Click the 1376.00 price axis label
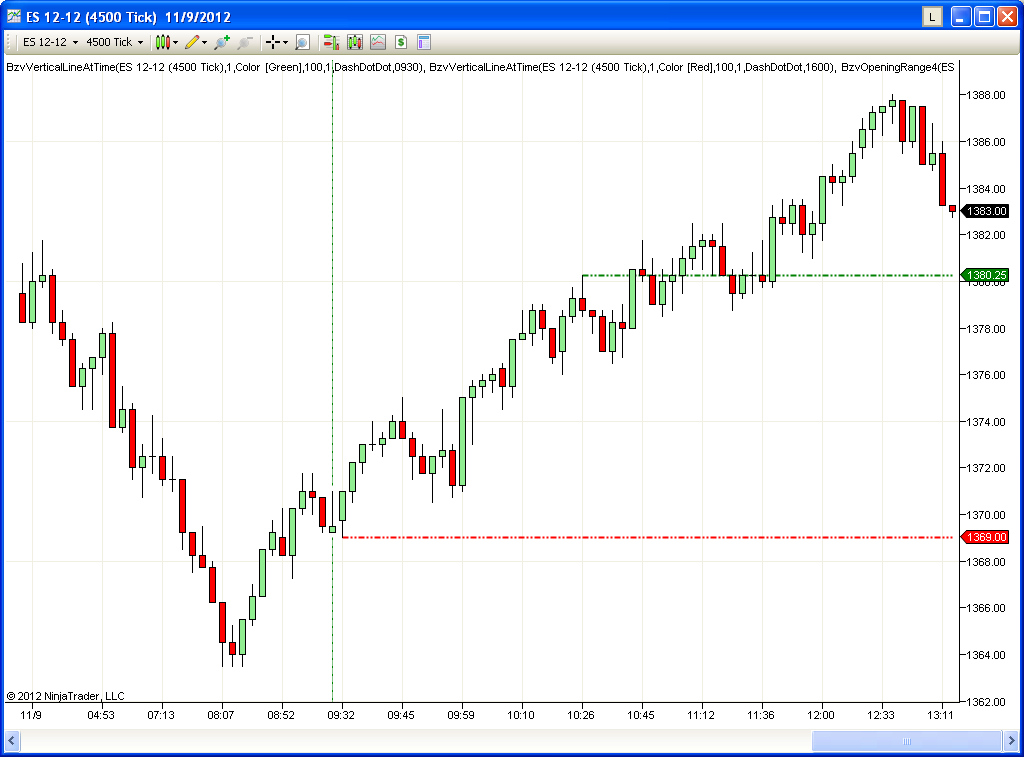The image size is (1024, 757). (985, 376)
